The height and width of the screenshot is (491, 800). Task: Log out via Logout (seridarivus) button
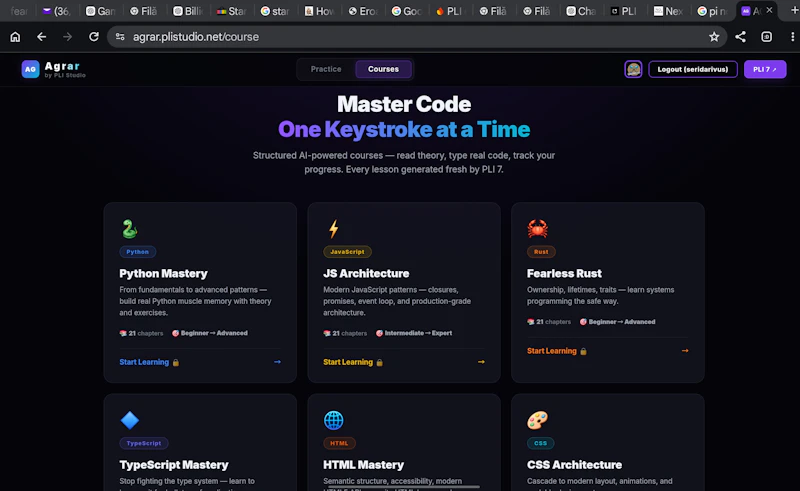coord(692,69)
